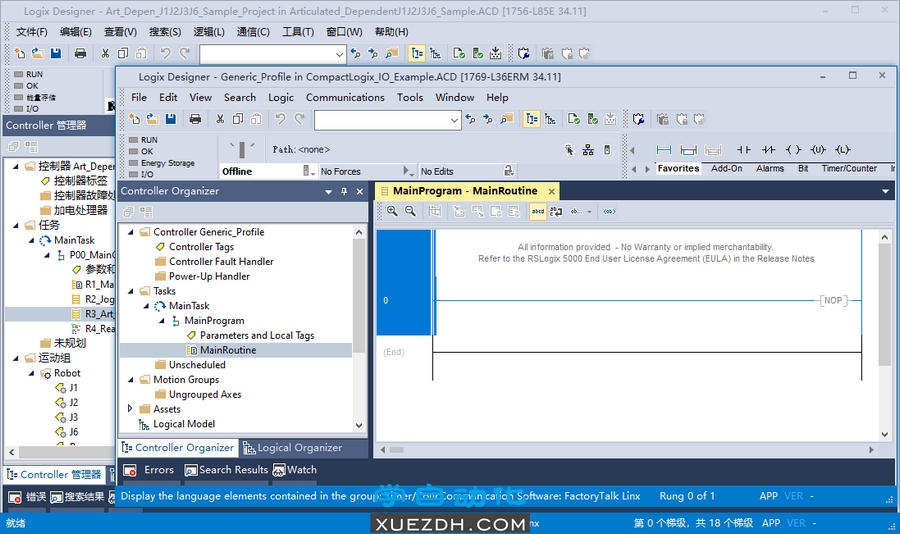Open Logic menu in front window
The height and width of the screenshot is (534, 900).
coord(281,98)
